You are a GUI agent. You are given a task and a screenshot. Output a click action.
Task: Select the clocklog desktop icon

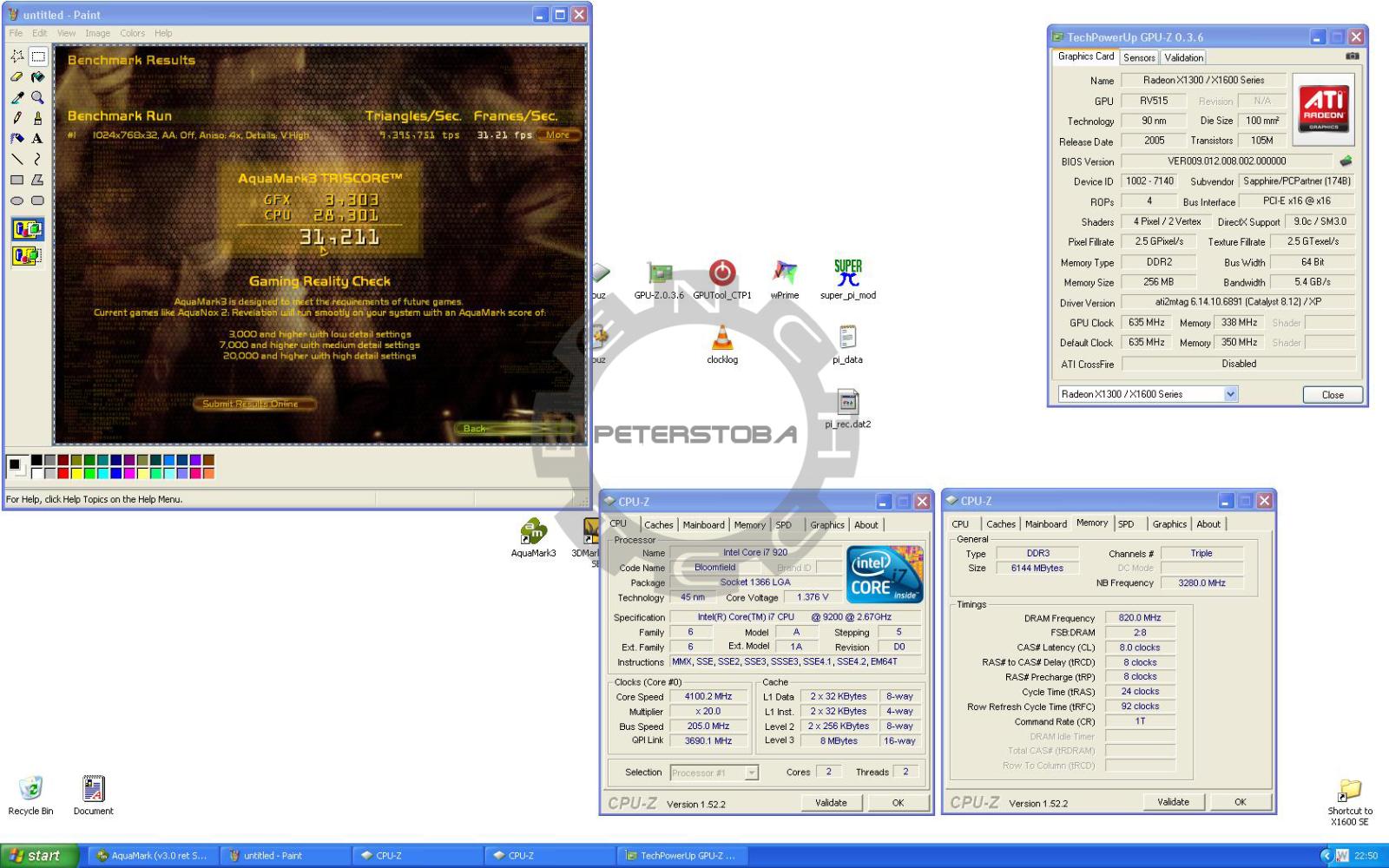[x=722, y=344]
